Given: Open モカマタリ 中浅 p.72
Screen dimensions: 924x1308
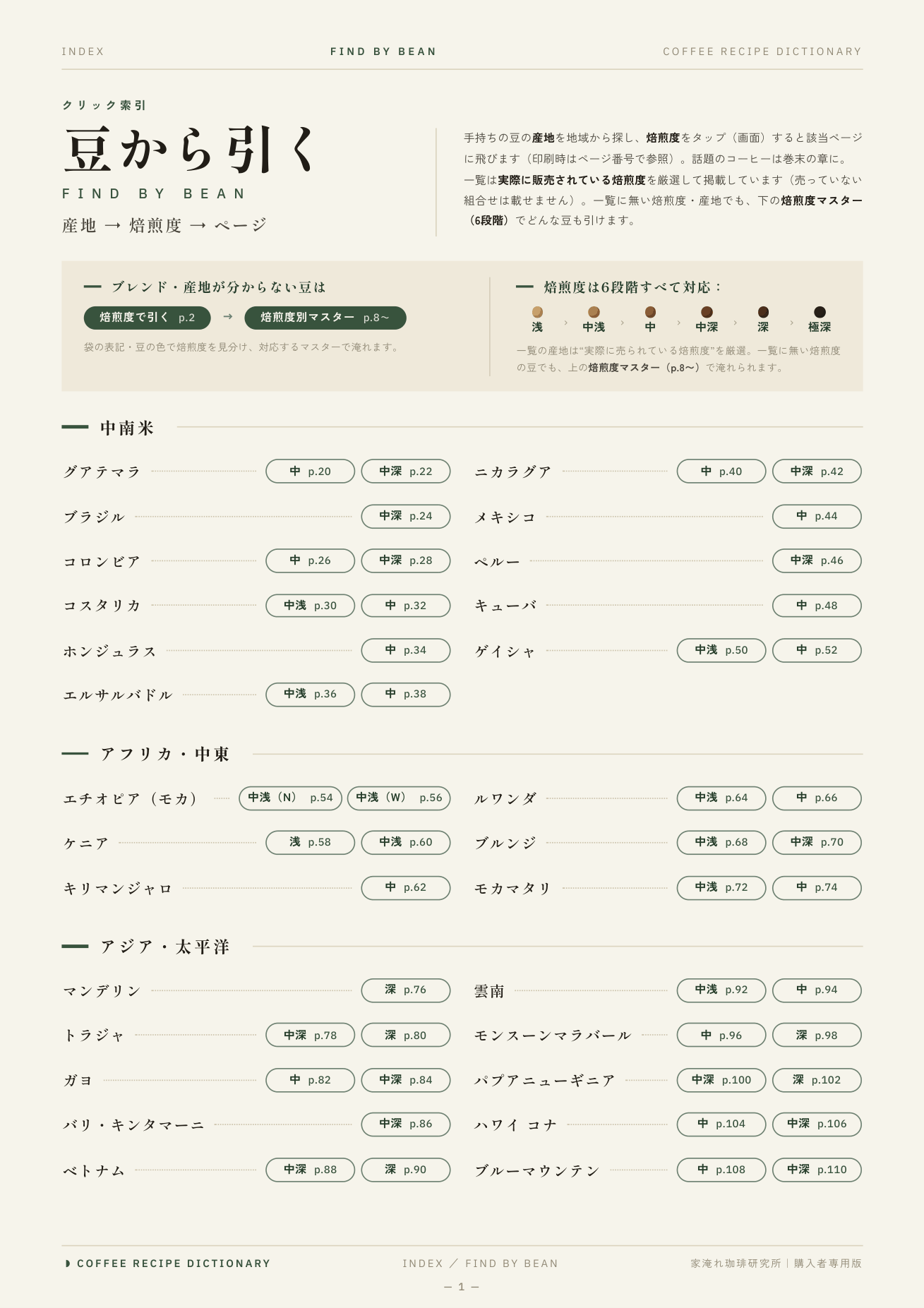Looking at the screenshot, I should pos(721,887).
